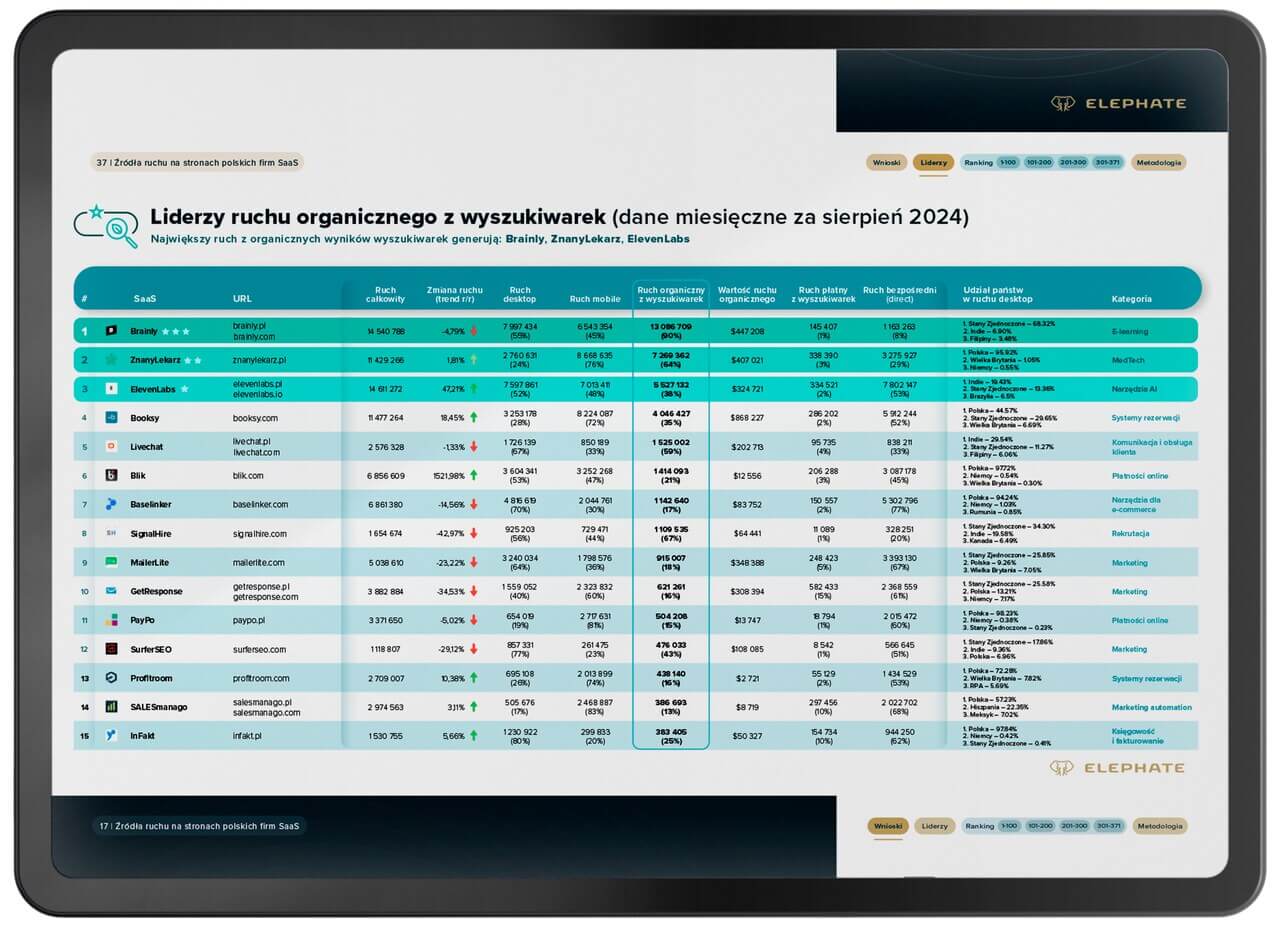Open ranking range 101-200 on page 17
The width and height of the screenshot is (1280, 940).
point(1040,826)
